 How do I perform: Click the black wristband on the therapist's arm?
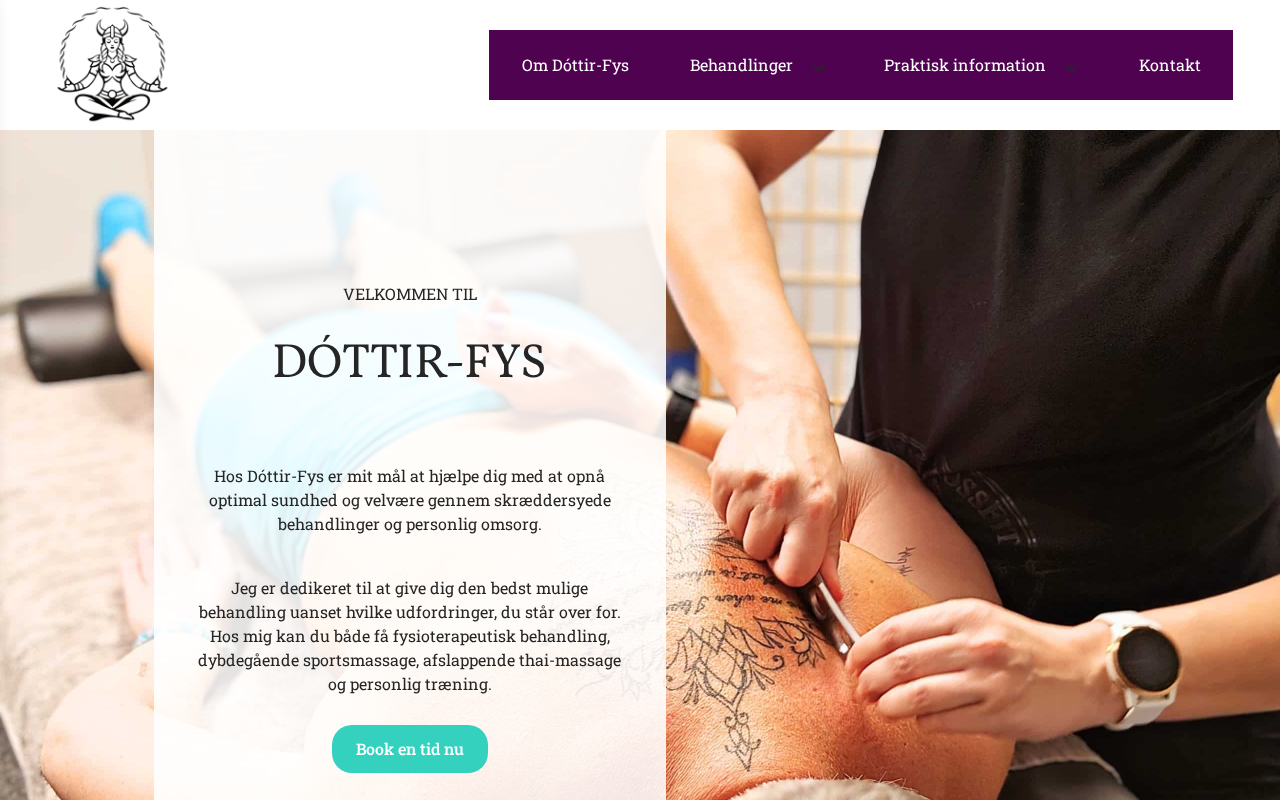681,415
